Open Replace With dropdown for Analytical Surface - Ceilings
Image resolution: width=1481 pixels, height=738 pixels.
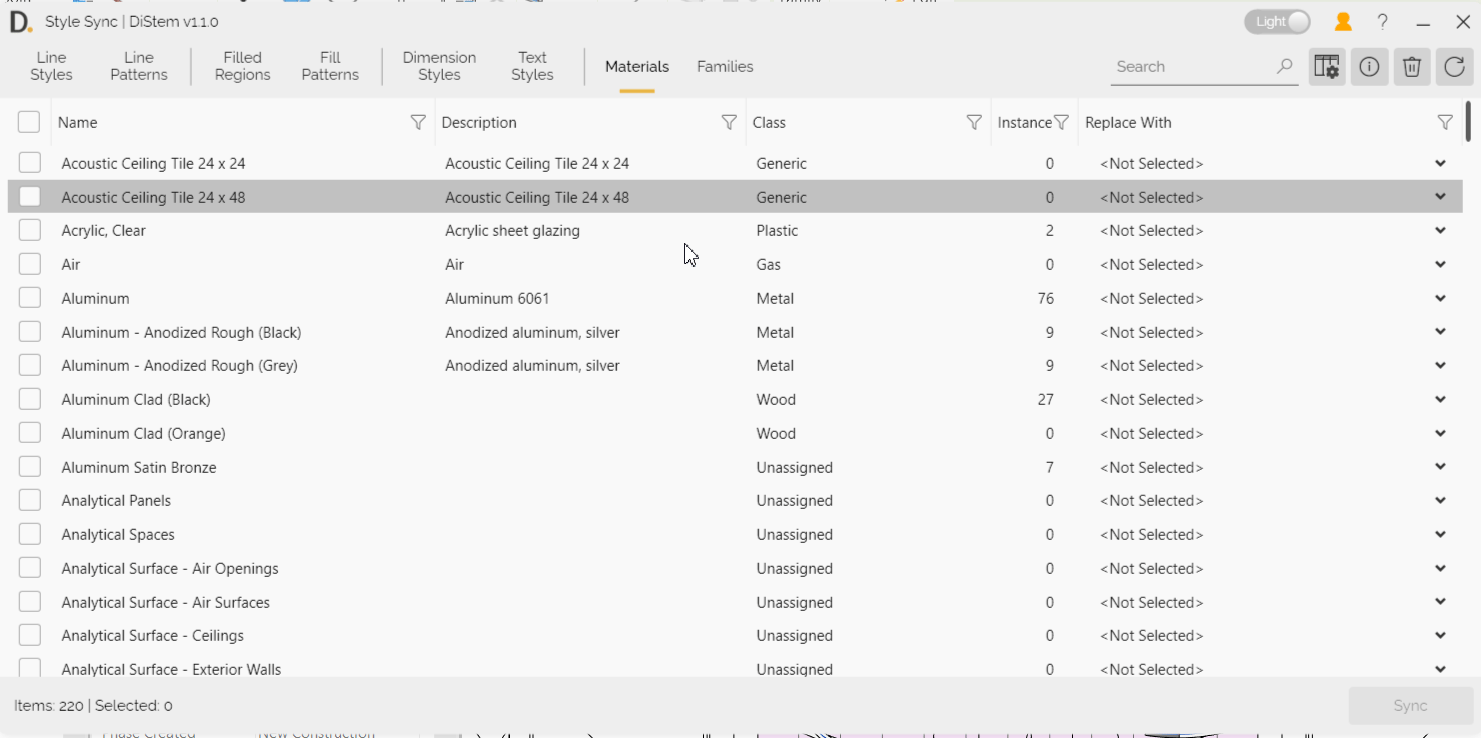click(x=1440, y=635)
